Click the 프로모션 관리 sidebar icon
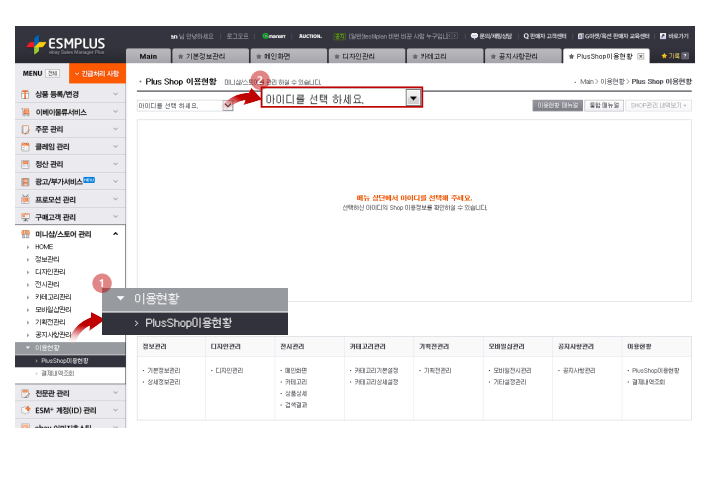 [x=26, y=199]
